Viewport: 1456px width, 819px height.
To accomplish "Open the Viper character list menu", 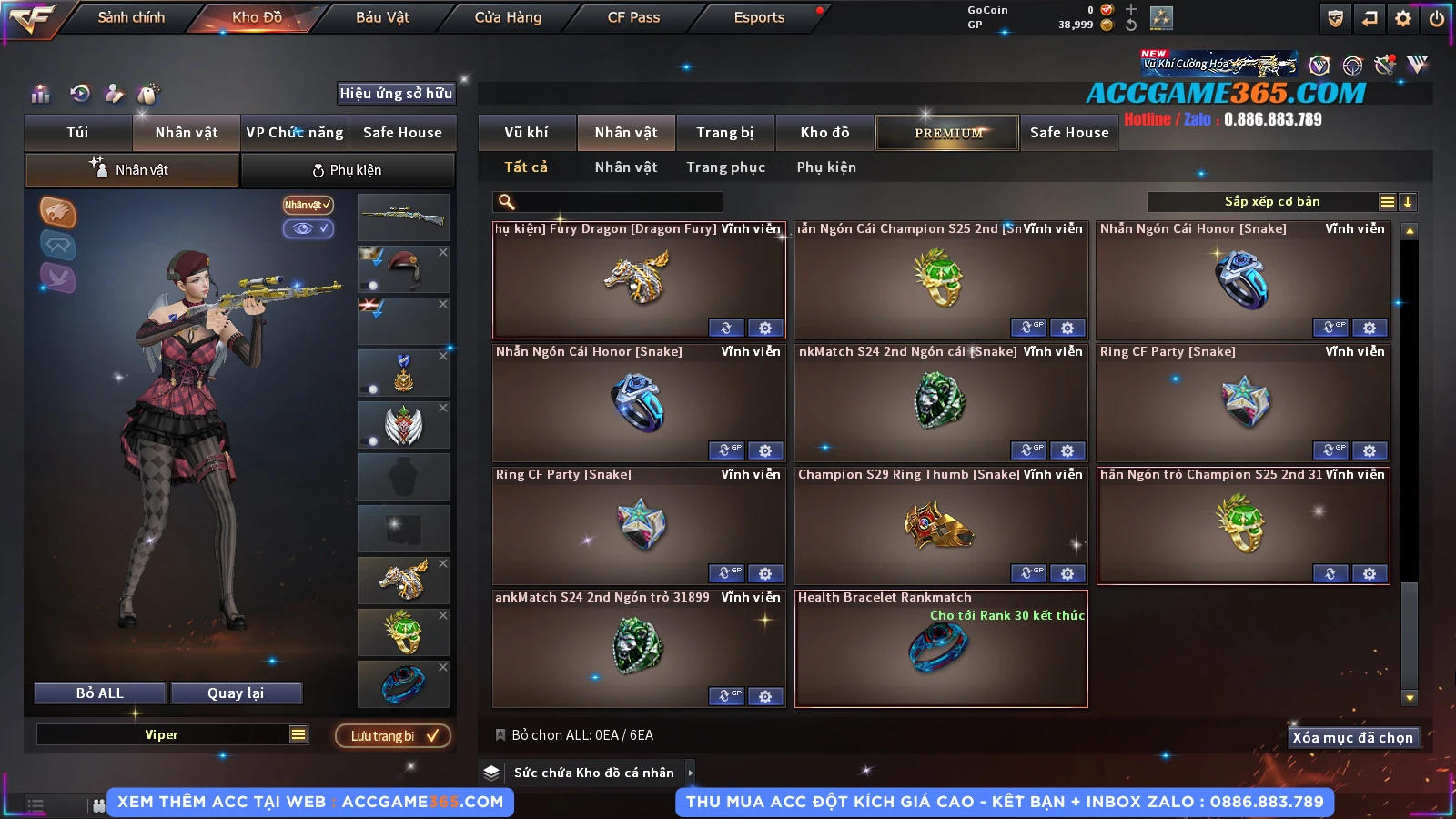I will point(298,734).
